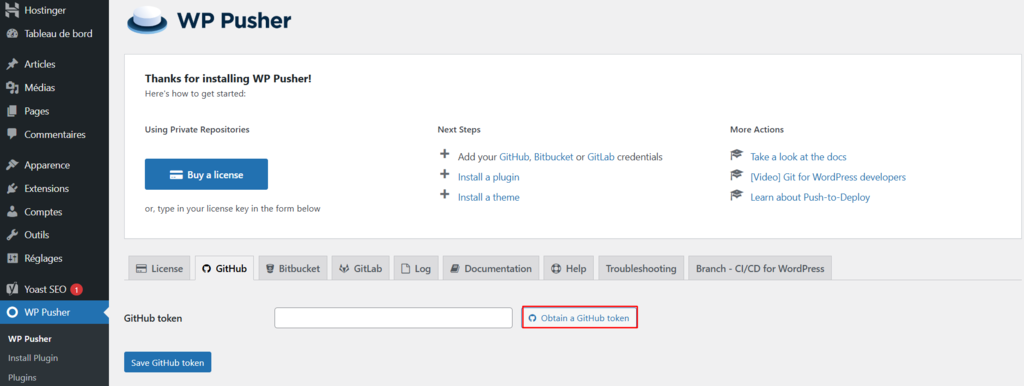The height and width of the screenshot is (386, 1024).
Task: Click the WP Pusher button logo at top
Action: [x=148, y=21]
